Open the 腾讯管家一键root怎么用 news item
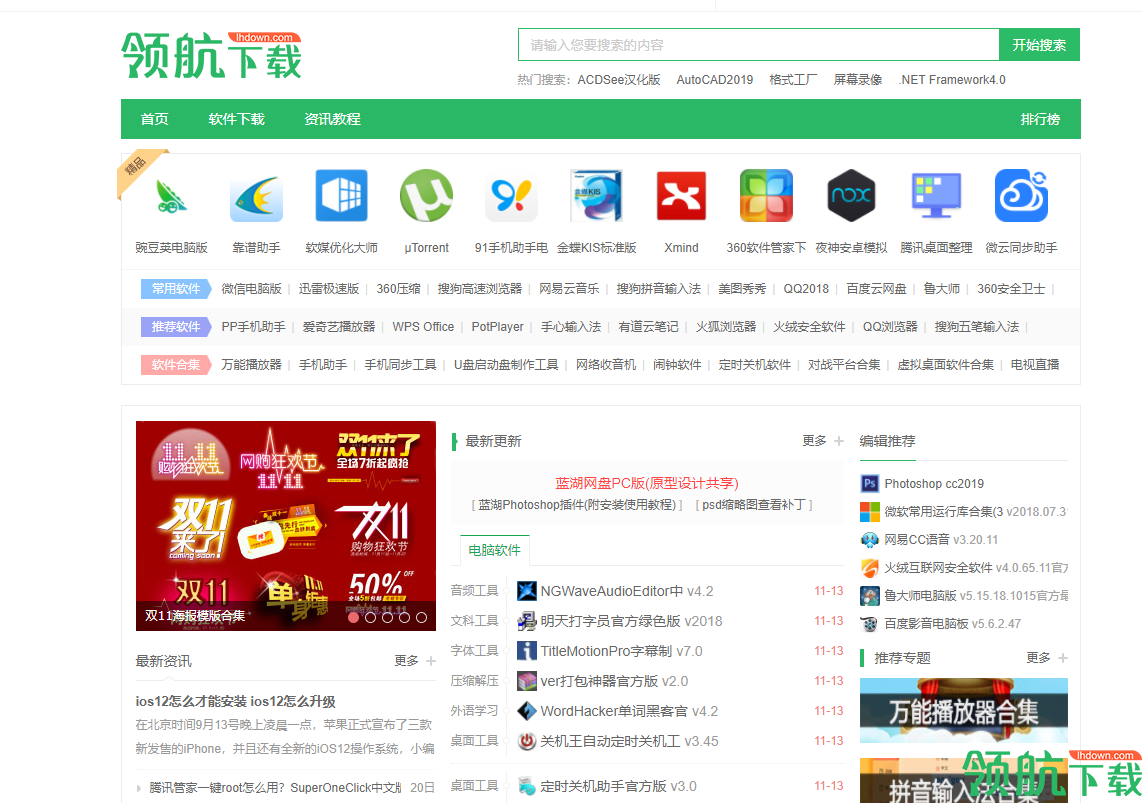 (x=275, y=788)
